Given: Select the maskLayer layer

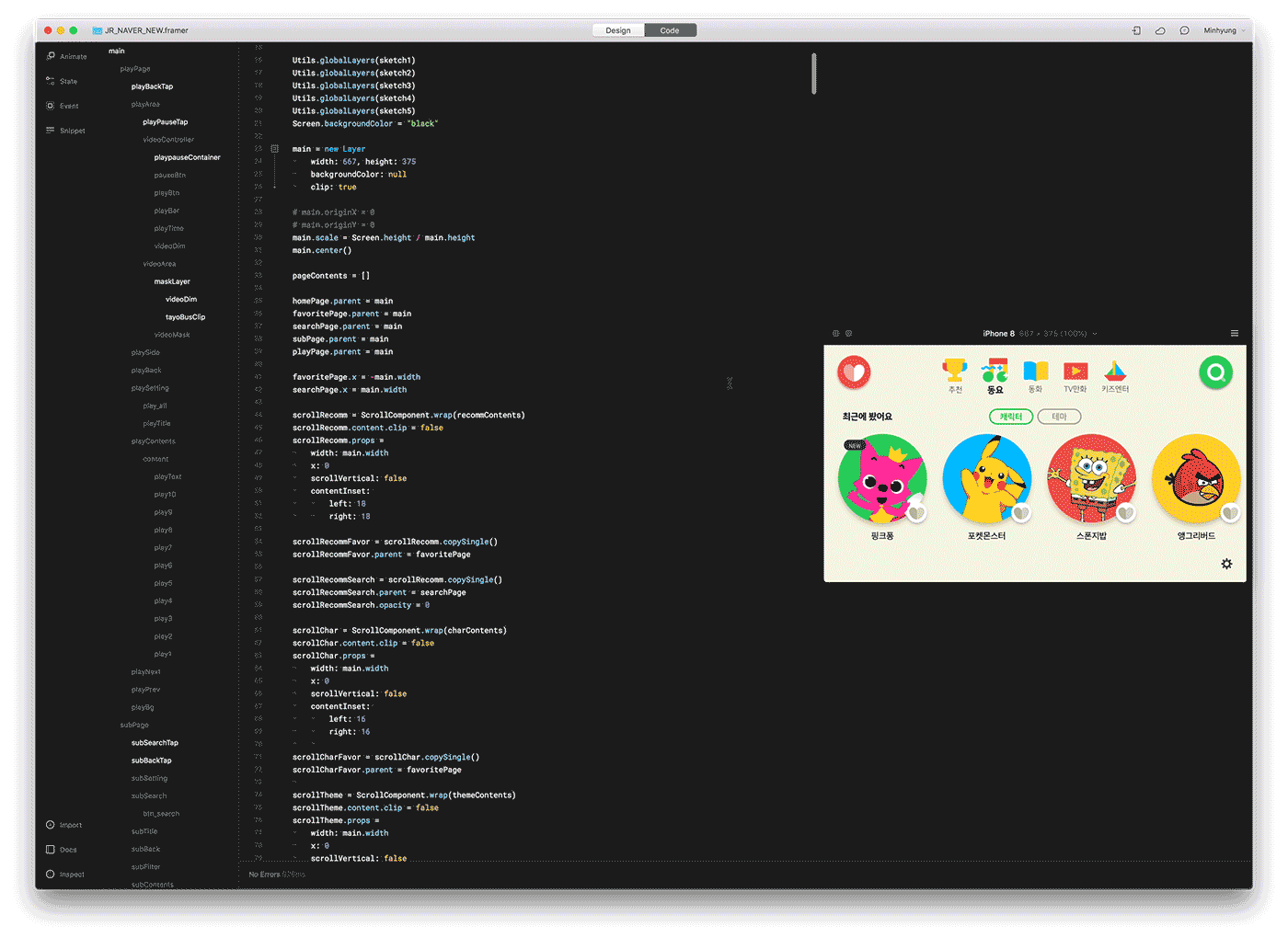Looking at the screenshot, I should pos(172,281).
